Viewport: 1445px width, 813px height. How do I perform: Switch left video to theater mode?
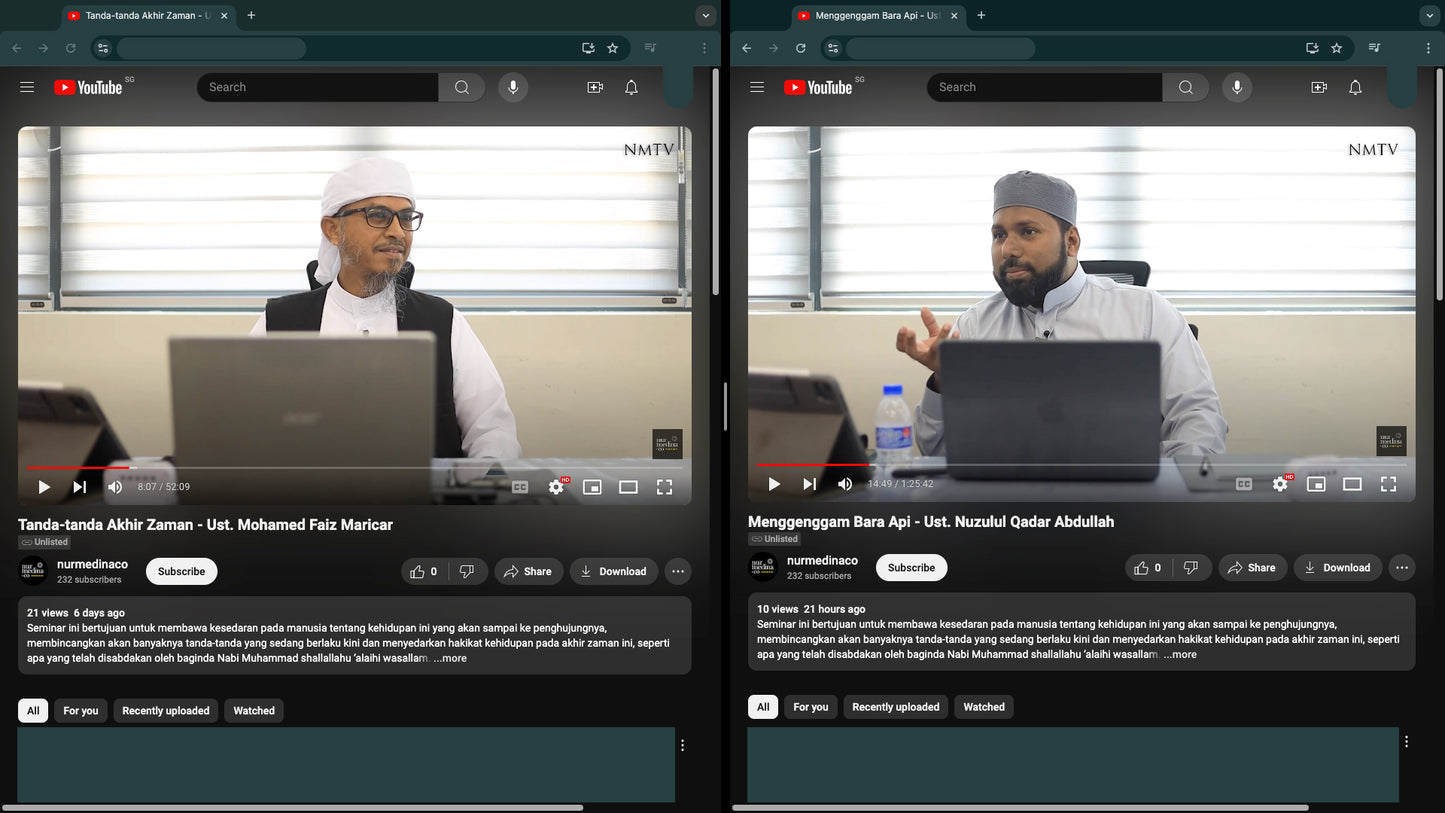click(628, 487)
